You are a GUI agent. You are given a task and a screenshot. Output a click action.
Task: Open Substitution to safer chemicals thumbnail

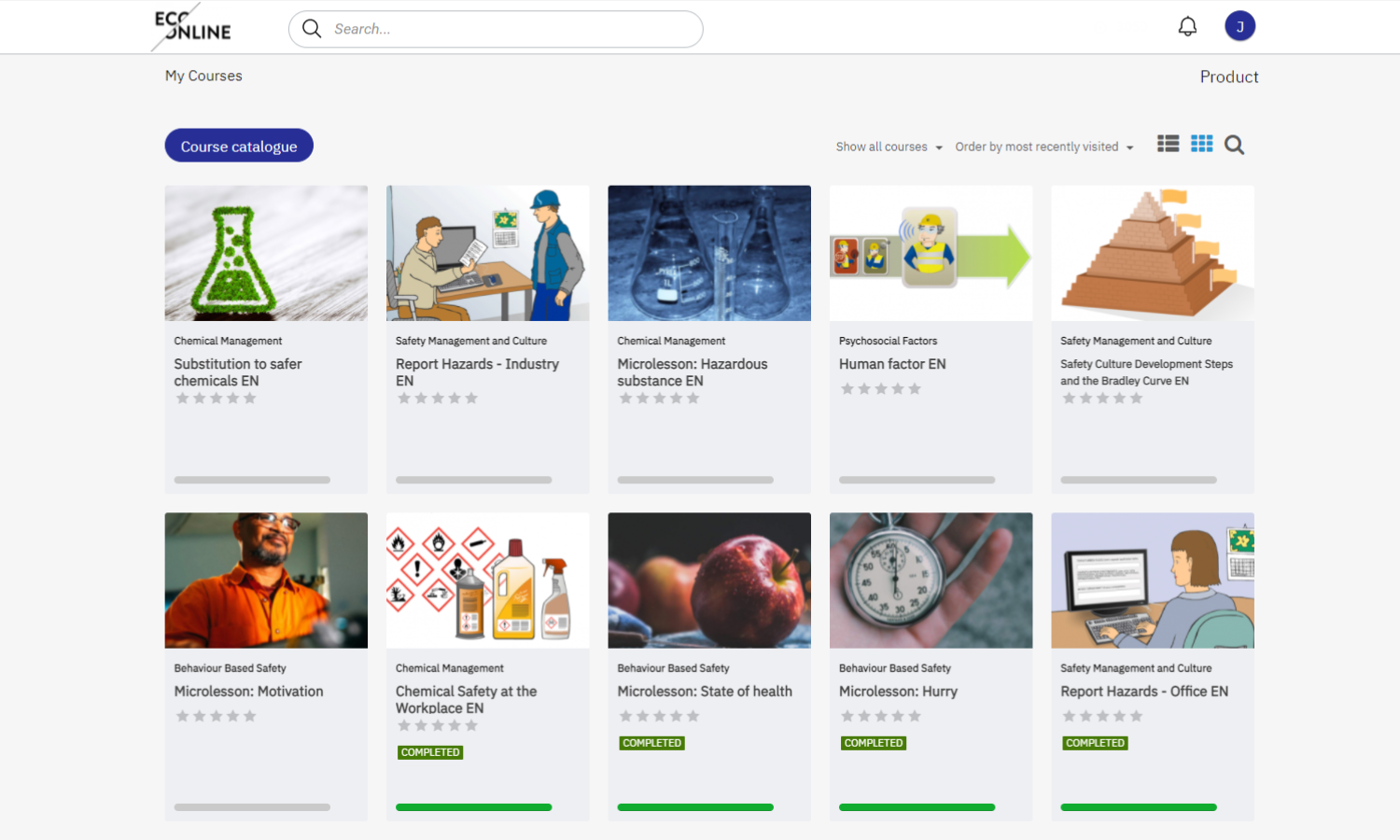(266, 253)
